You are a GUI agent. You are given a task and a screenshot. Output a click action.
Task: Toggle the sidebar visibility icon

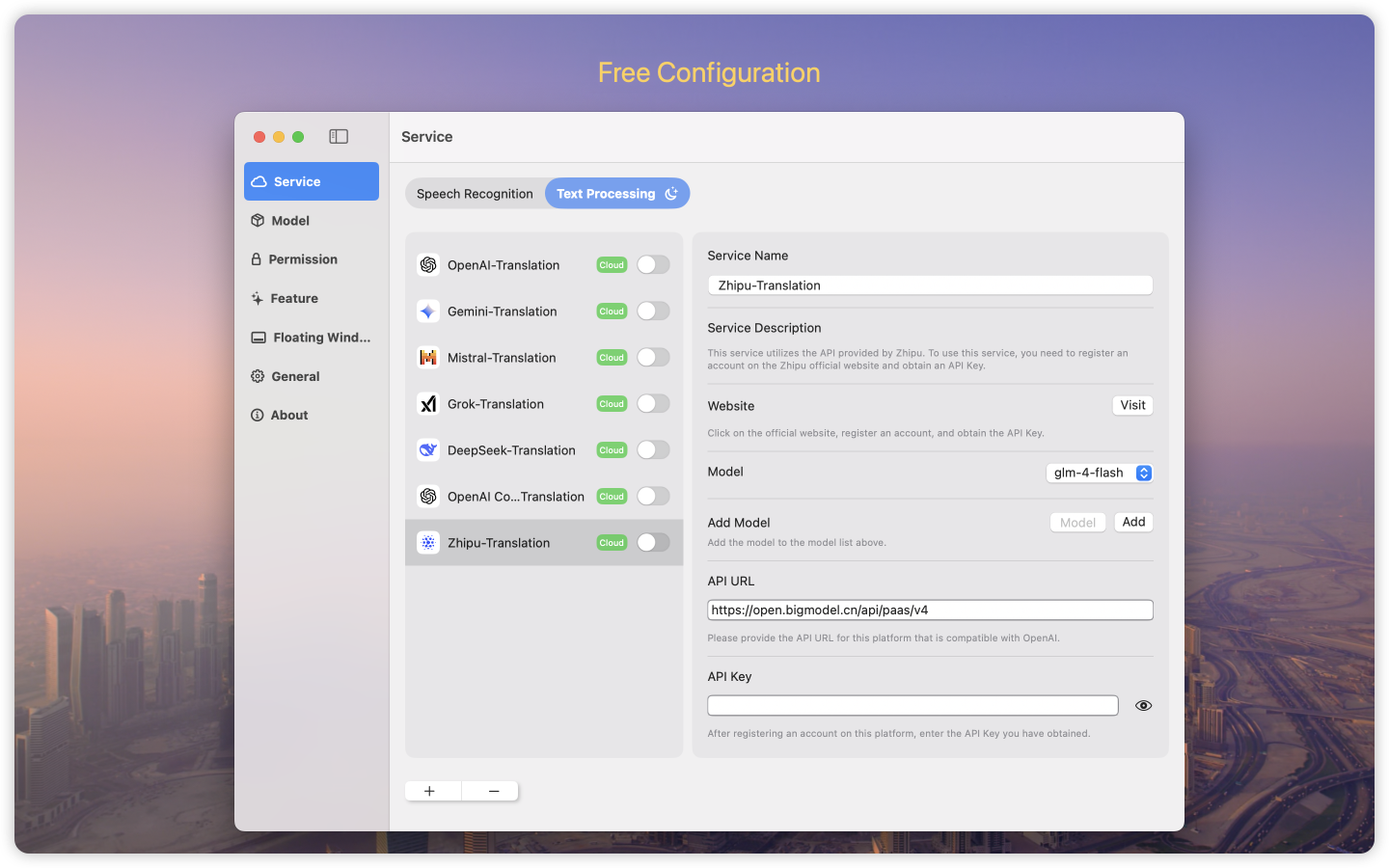click(339, 137)
